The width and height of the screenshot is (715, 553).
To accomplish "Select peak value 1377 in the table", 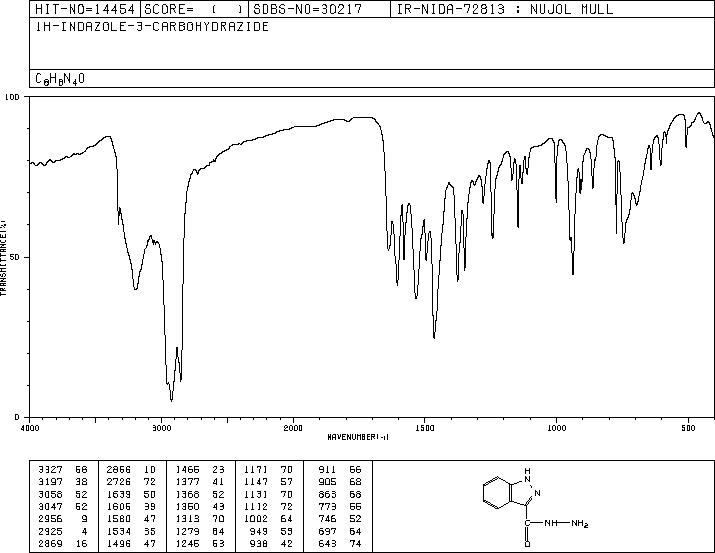I will (x=187, y=482).
